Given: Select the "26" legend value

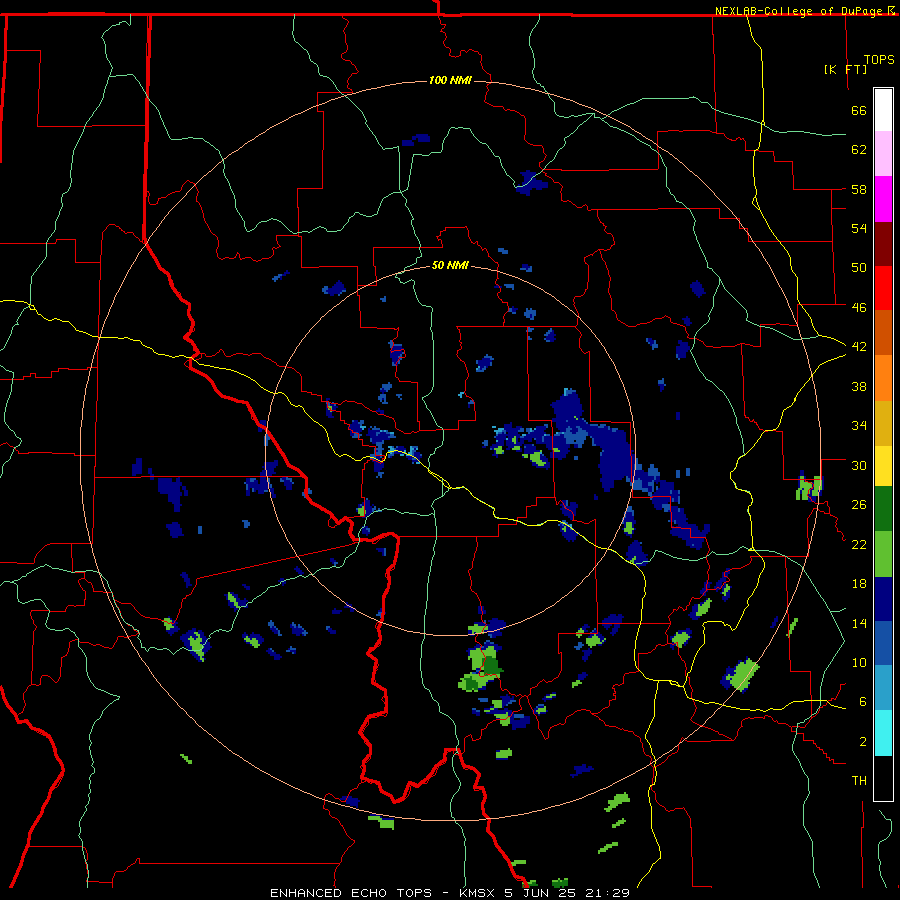Looking at the screenshot, I should coord(859,505).
